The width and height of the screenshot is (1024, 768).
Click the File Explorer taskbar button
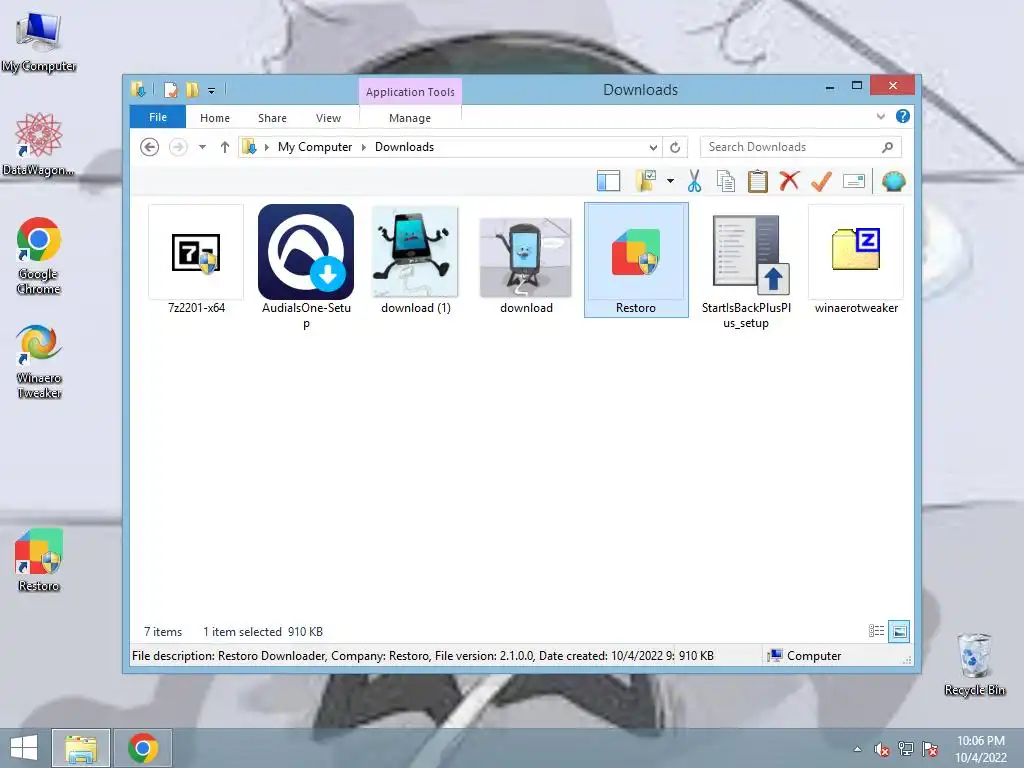point(81,748)
